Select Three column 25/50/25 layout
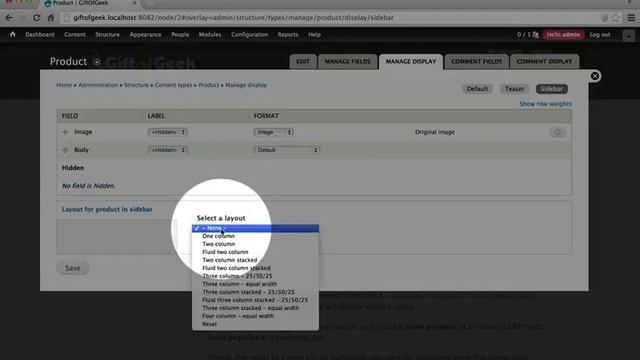 coord(256,276)
